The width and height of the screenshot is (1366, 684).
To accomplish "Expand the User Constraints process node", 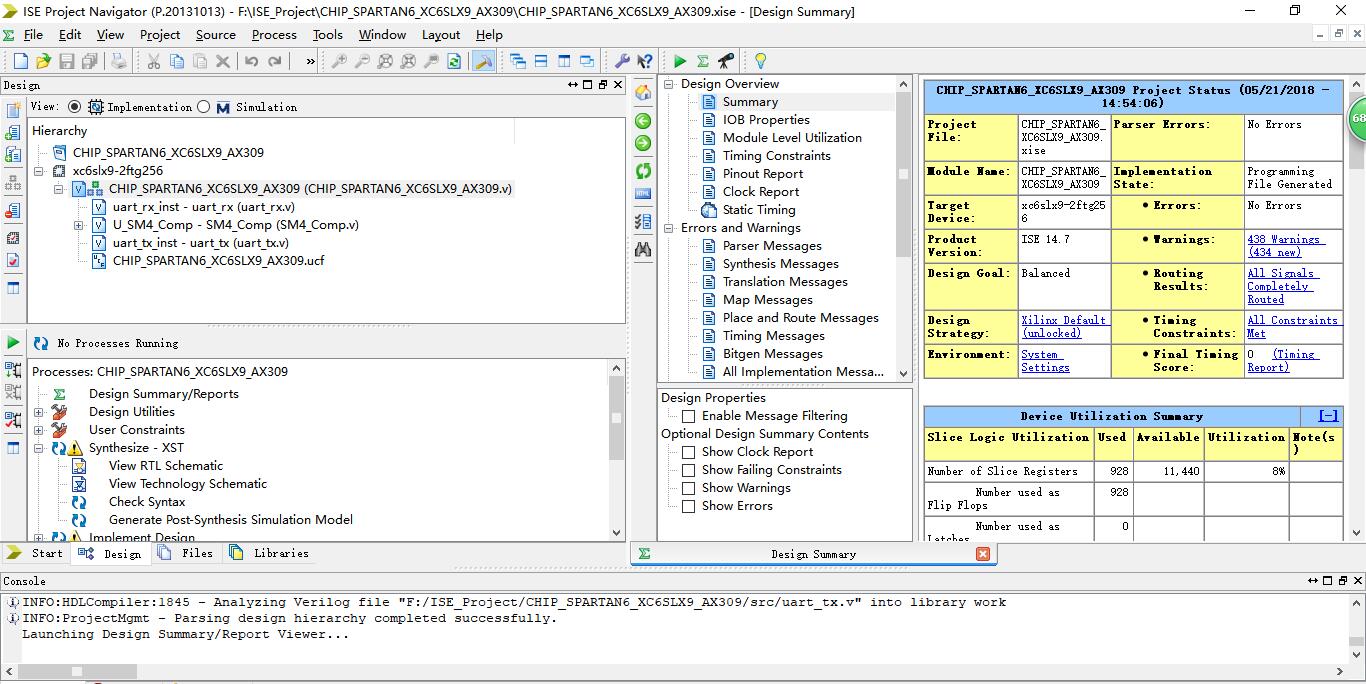I will (39, 430).
